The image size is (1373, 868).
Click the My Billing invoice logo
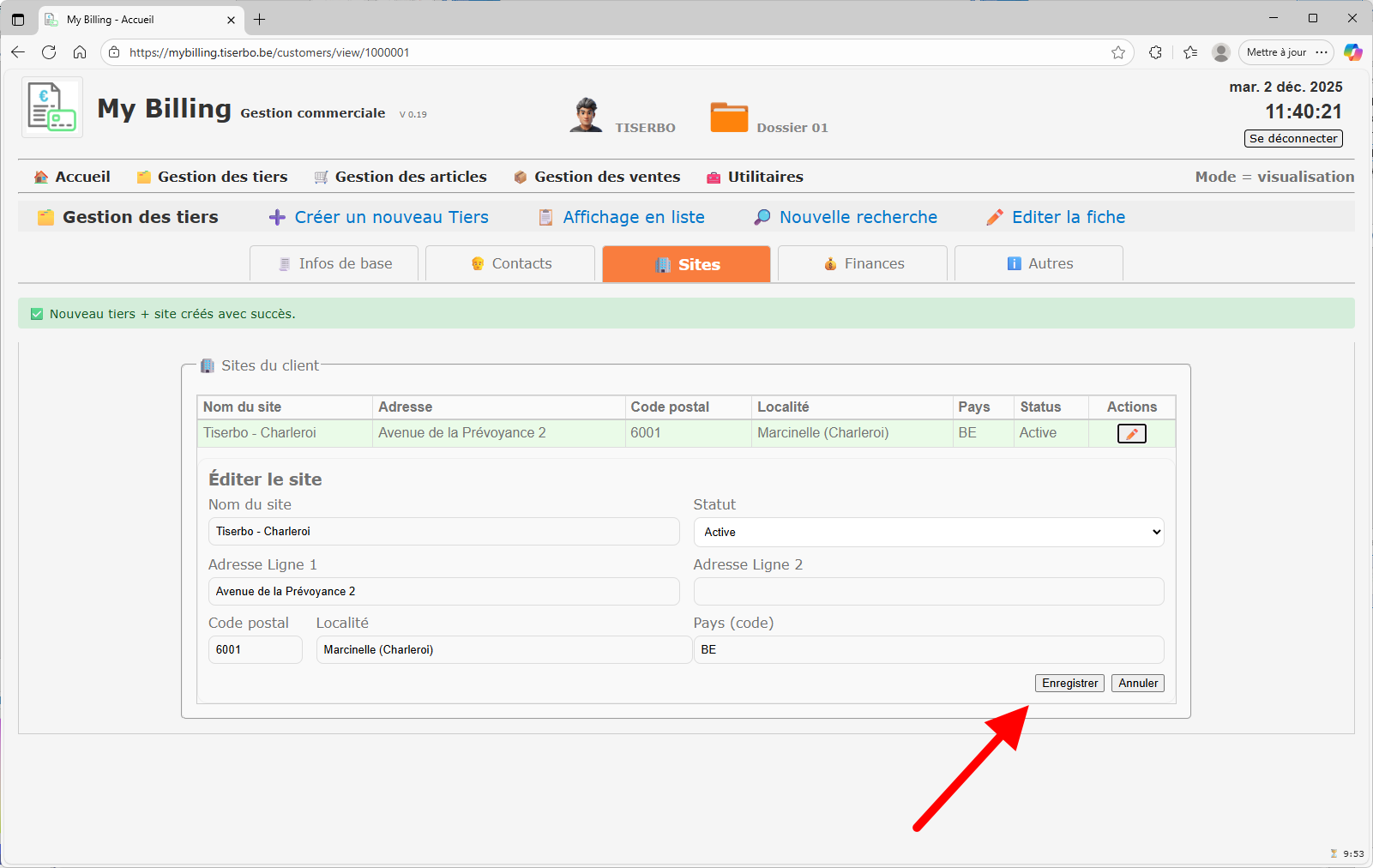pyautogui.click(x=51, y=106)
